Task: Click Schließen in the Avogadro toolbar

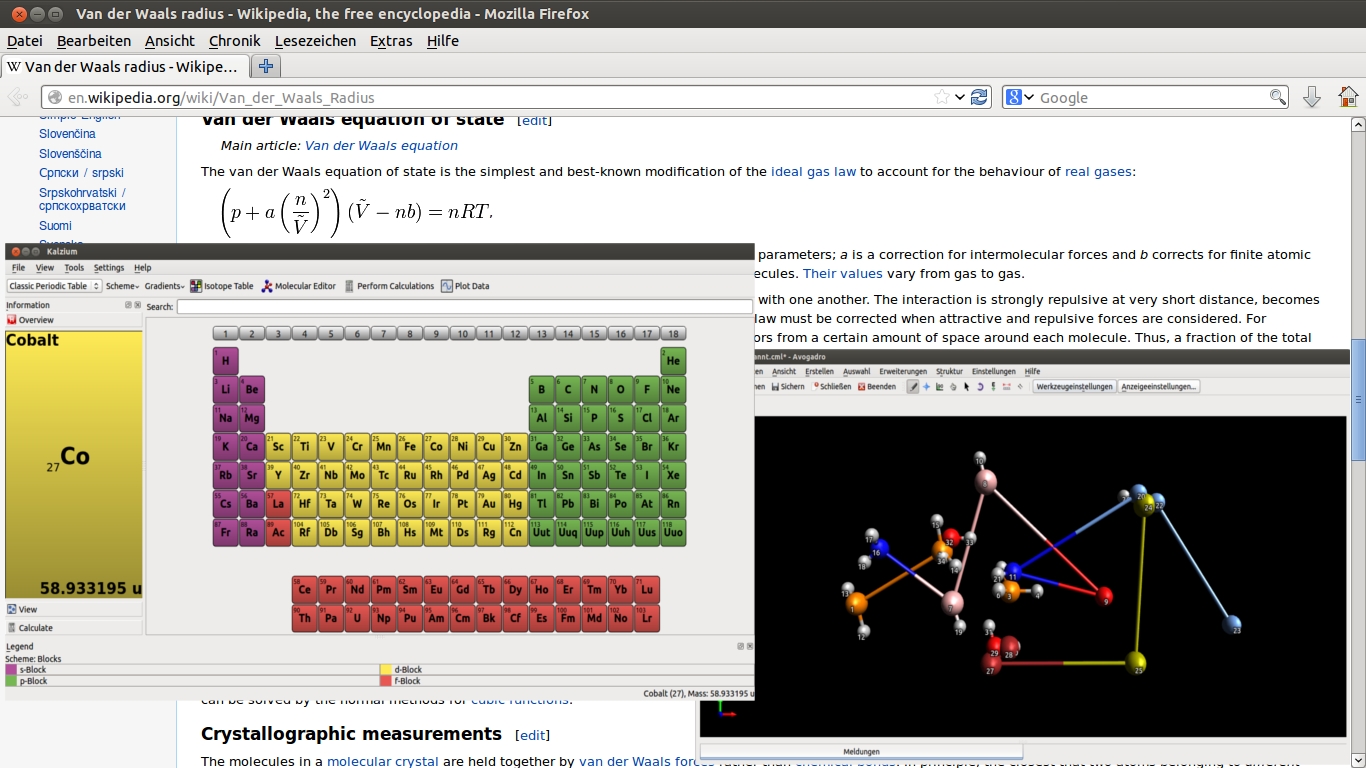Action: pos(832,387)
